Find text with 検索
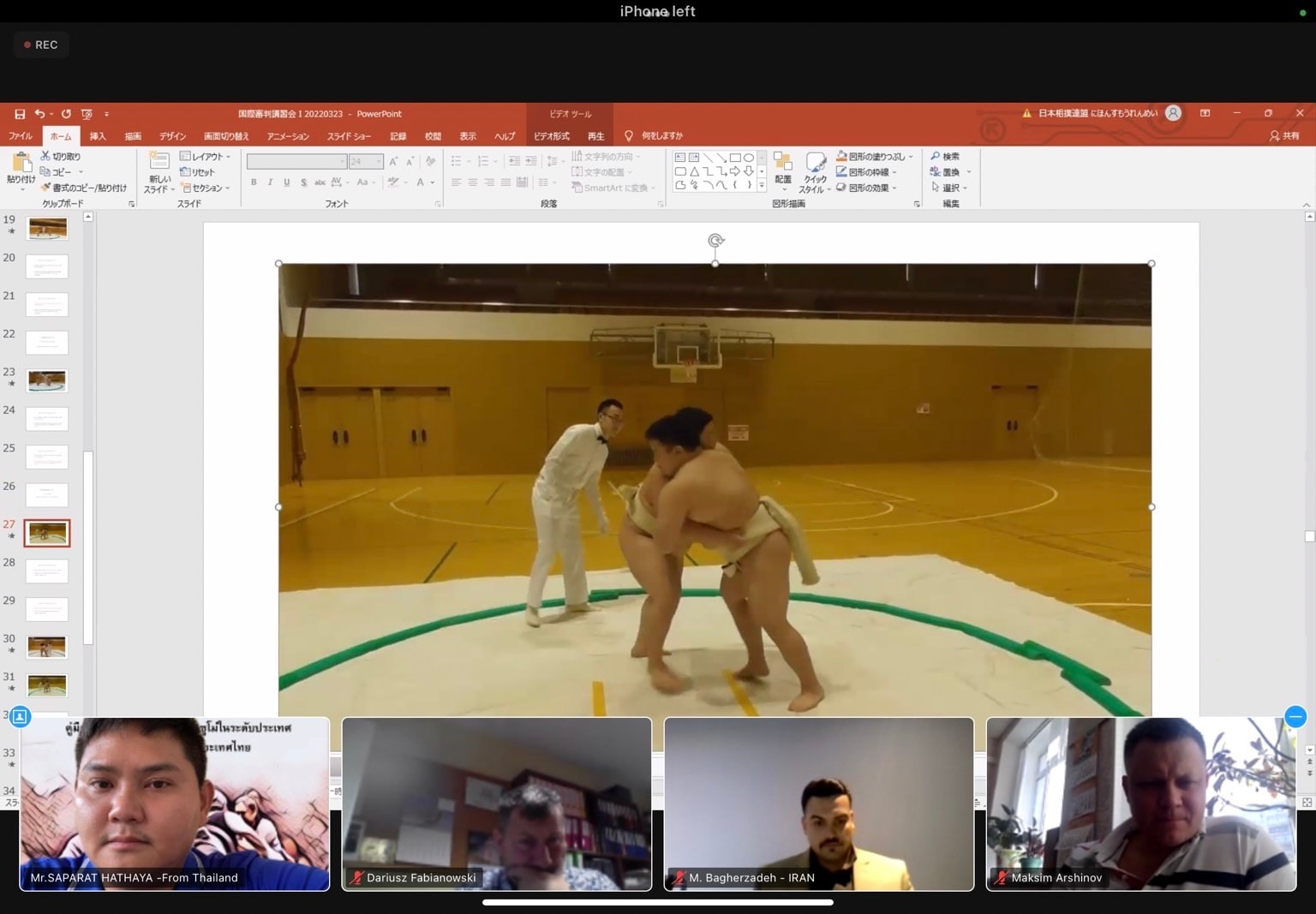This screenshot has height=914, width=1316. 945,156
